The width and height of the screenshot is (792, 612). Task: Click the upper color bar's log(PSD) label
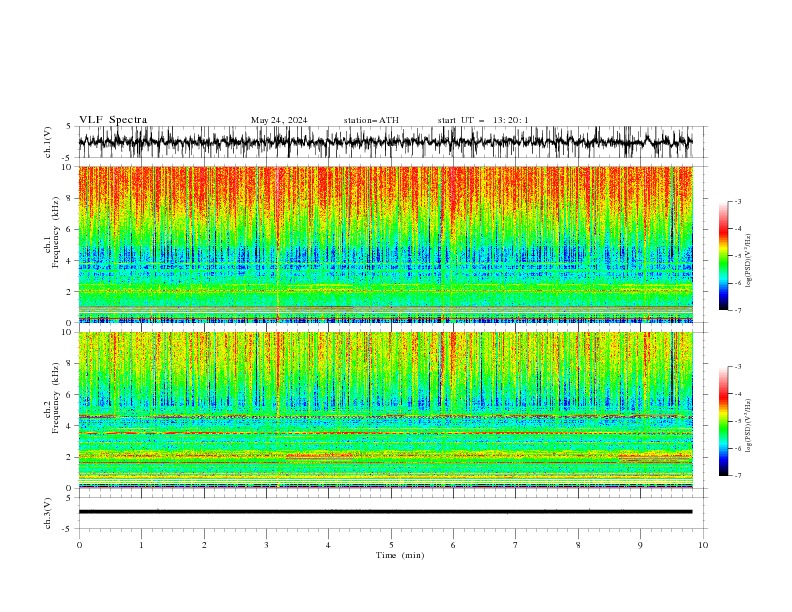749,261
